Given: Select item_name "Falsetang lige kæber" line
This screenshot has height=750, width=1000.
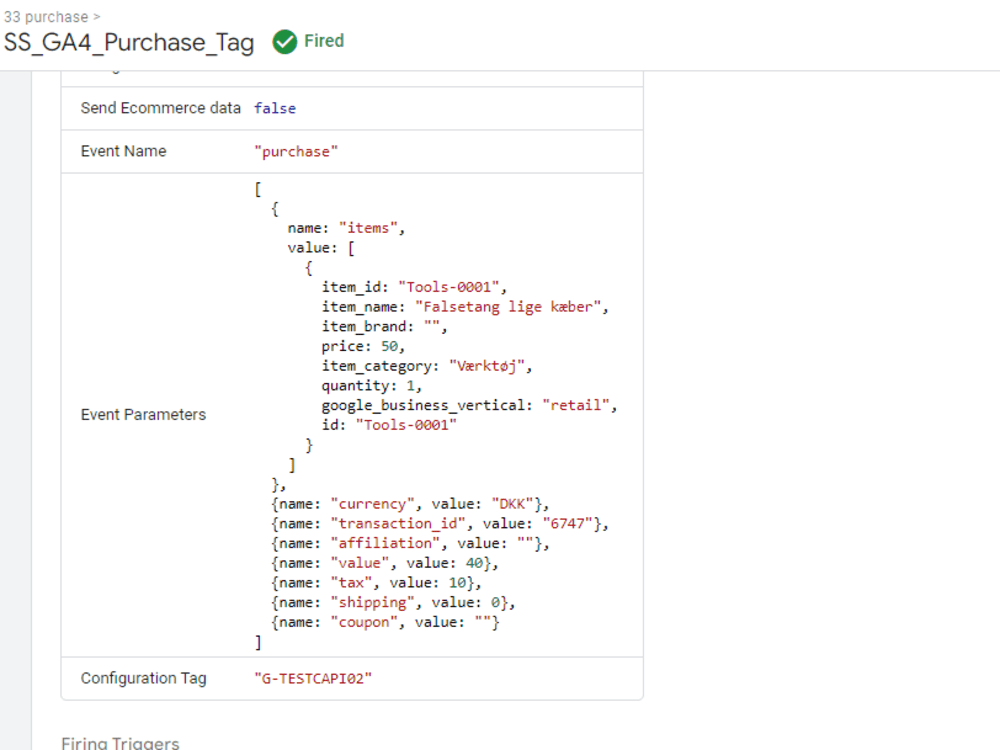Looking at the screenshot, I should coord(465,307).
